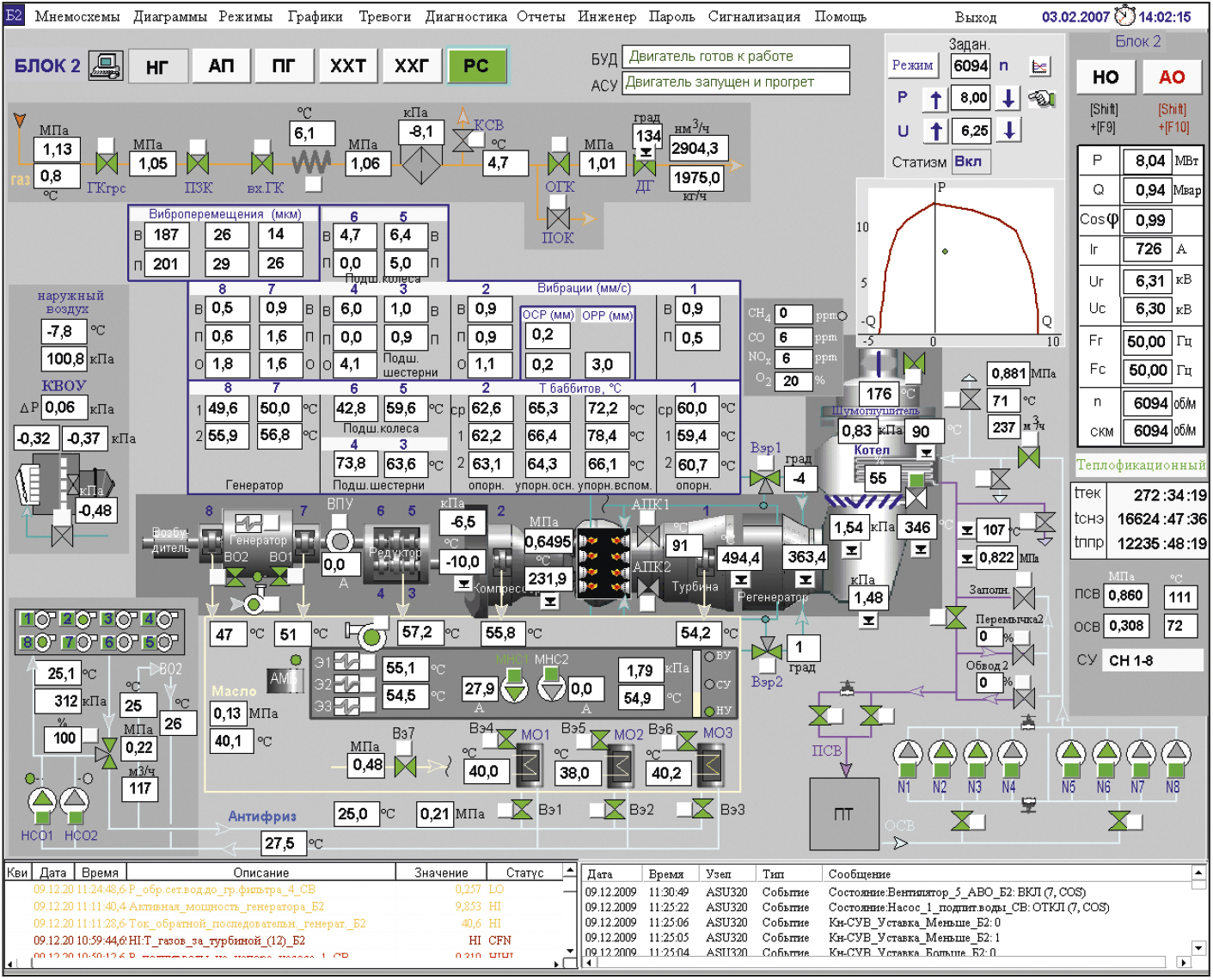Select the СУ control radio option

pos(710,684)
